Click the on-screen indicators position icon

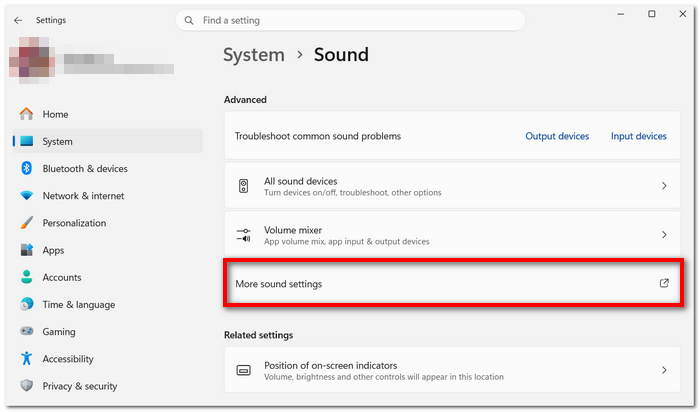(x=243, y=370)
